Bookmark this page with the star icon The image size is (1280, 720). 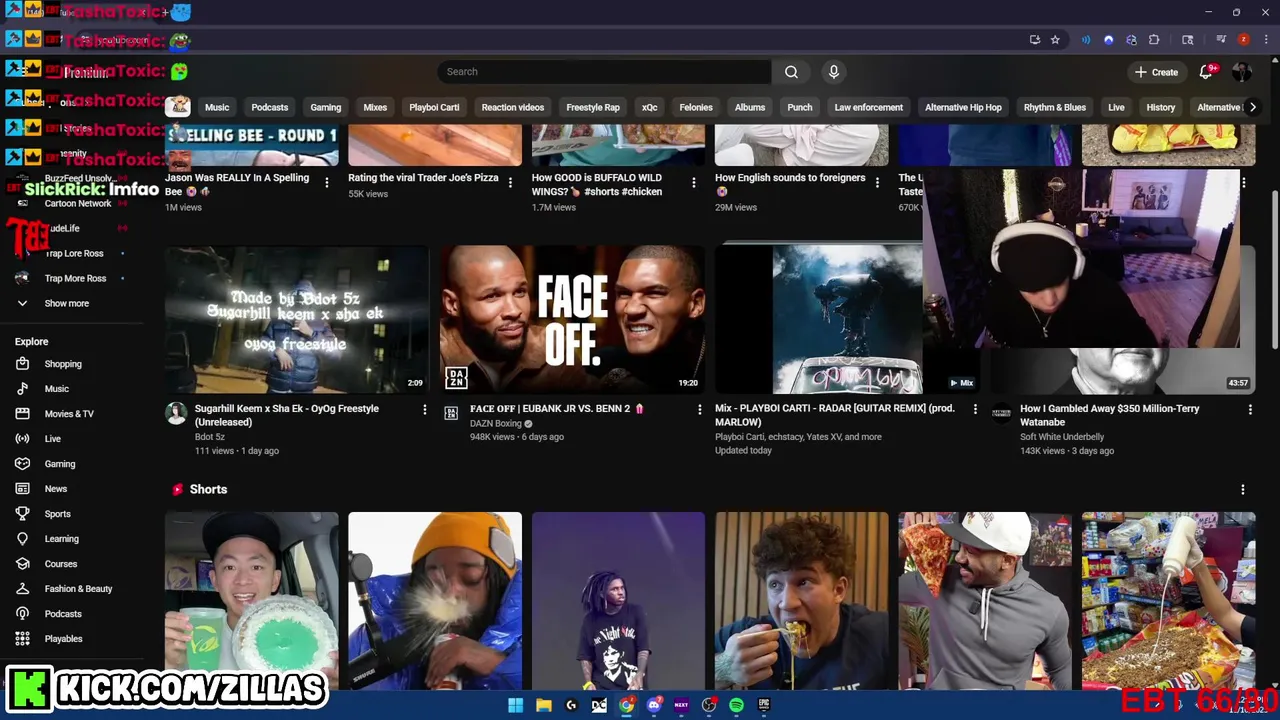1055,40
